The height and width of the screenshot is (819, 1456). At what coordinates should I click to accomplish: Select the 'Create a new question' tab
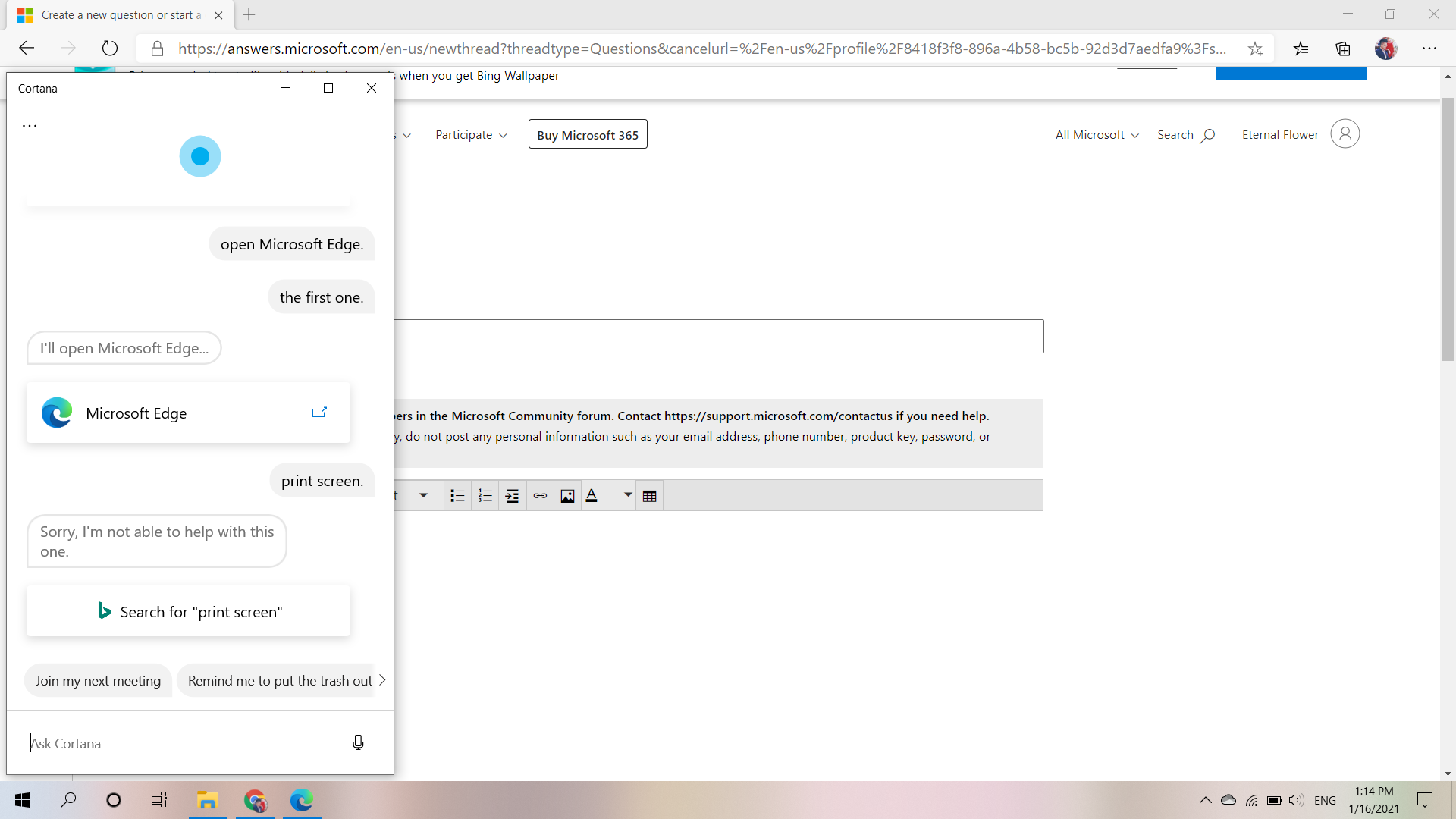(x=121, y=15)
